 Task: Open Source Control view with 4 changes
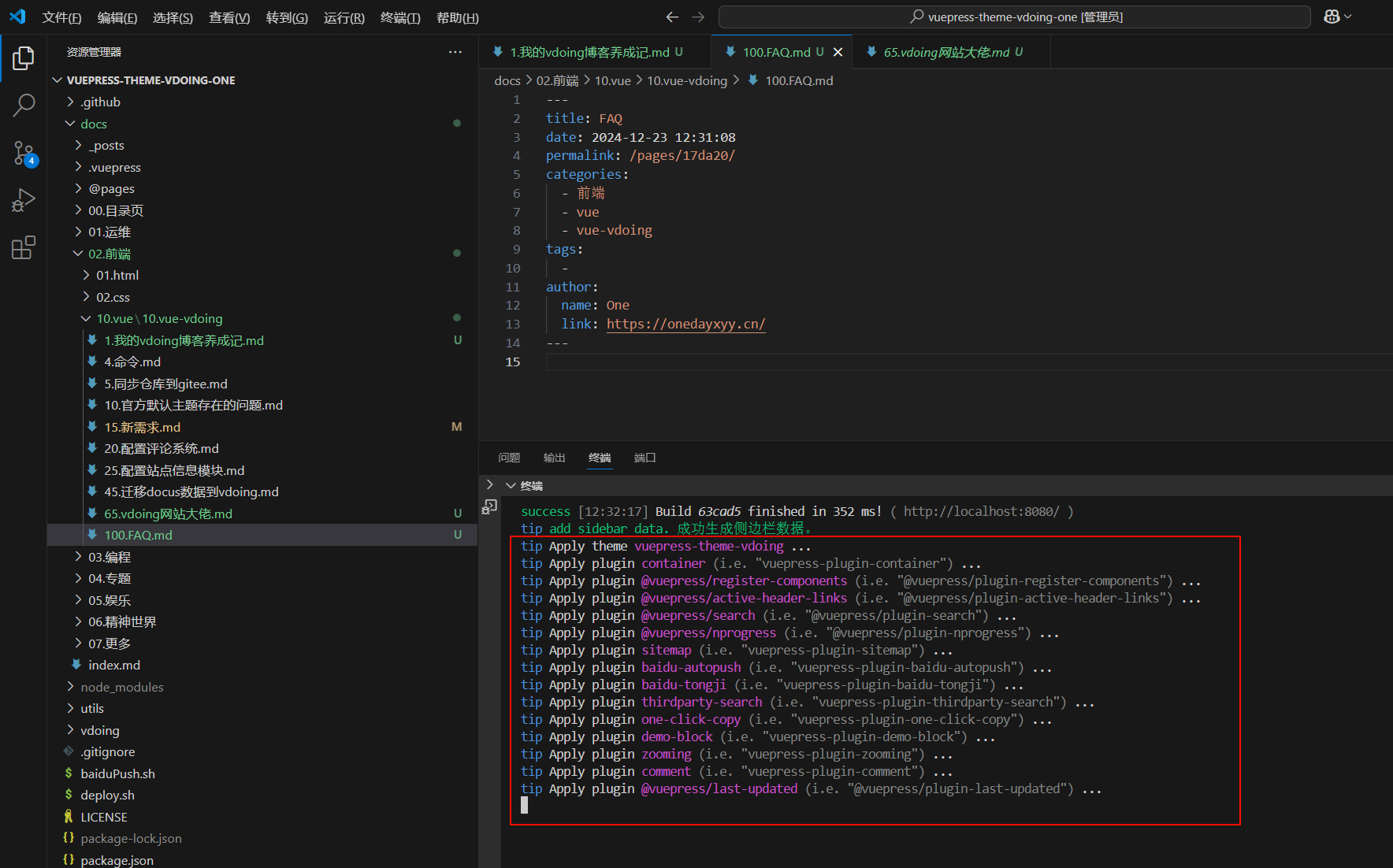(x=24, y=153)
